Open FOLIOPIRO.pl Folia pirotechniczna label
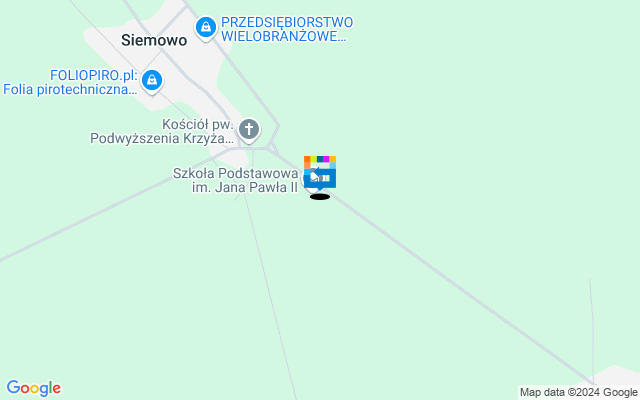 (70, 82)
